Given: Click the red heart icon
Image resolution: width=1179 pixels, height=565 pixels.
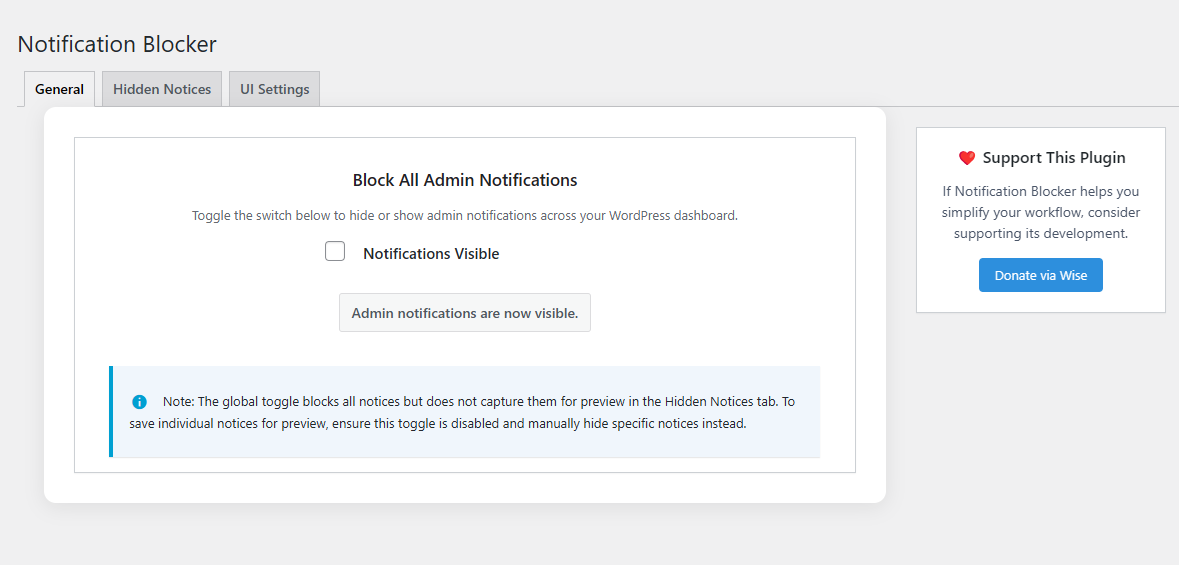Looking at the screenshot, I should tap(966, 158).
